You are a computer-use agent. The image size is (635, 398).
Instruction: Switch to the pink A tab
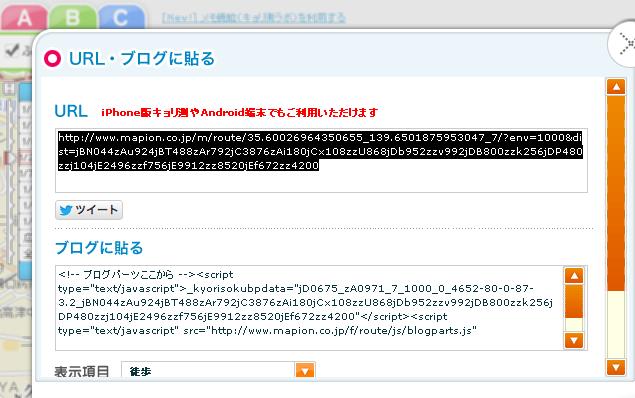(23, 17)
